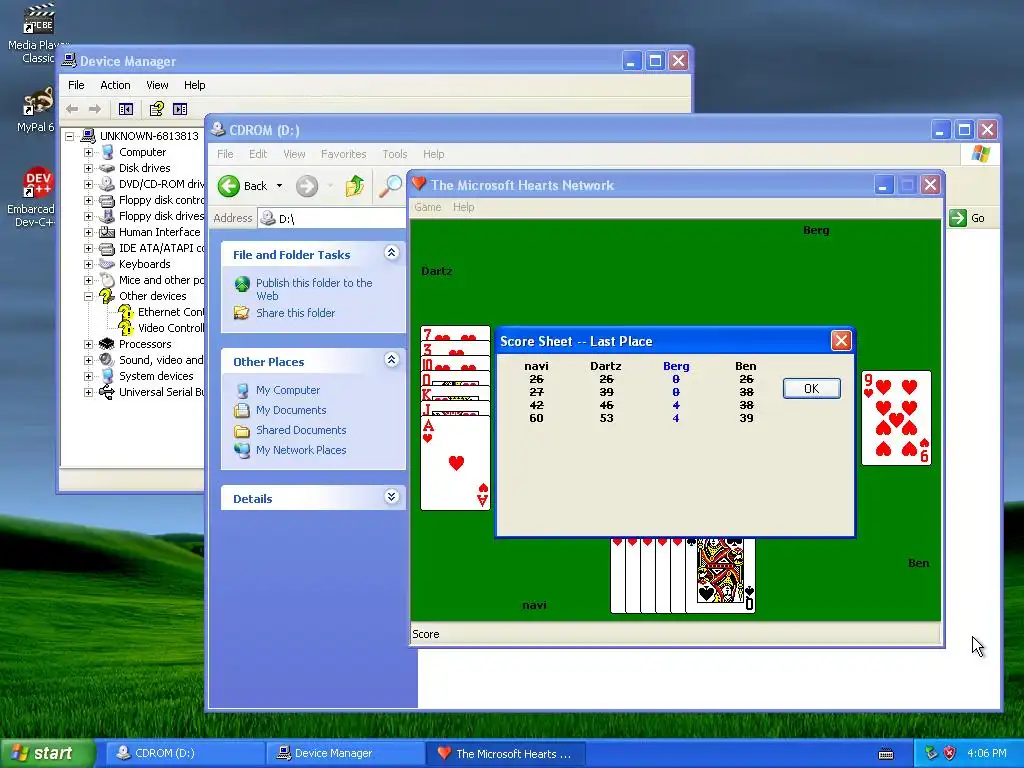The height and width of the screenshot is (768, 1024).
Task: Switch to Device Manager taskbar button
Action: tap(345, 753)
